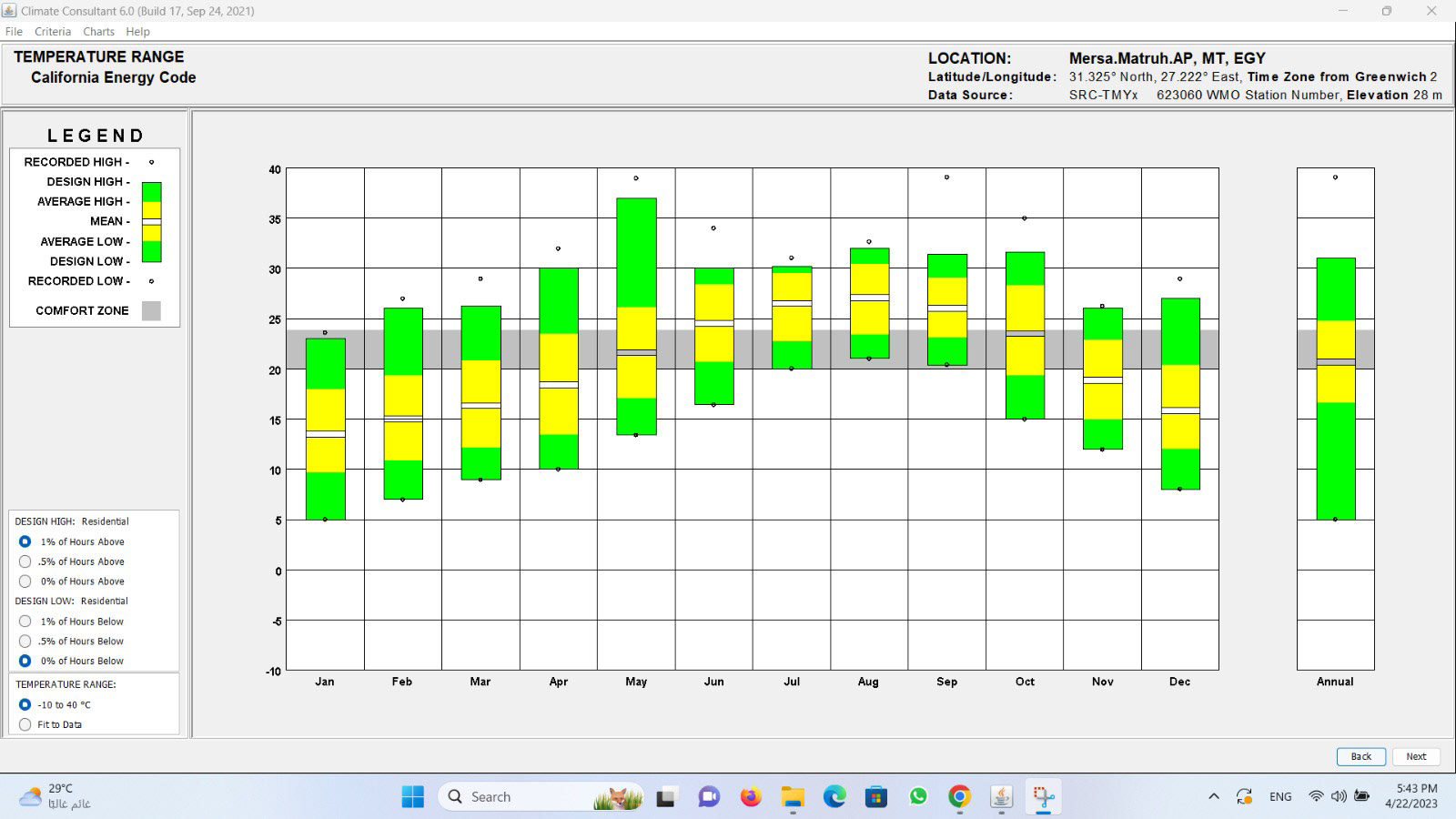This screenshot has width=1456, height=819.
Task: Expand the system tray hidden icons chevron
Action: (1213, 797)
